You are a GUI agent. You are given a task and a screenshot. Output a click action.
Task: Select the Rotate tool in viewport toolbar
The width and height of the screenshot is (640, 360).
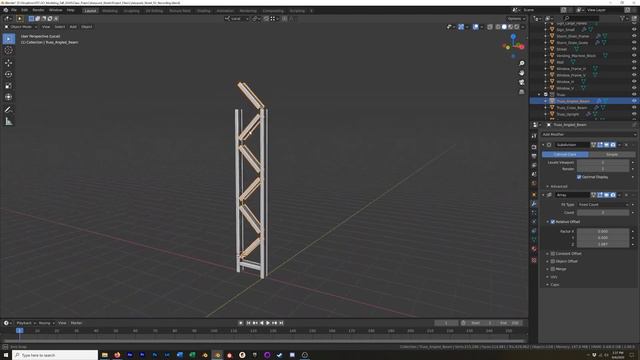click(x=9, y=74)
